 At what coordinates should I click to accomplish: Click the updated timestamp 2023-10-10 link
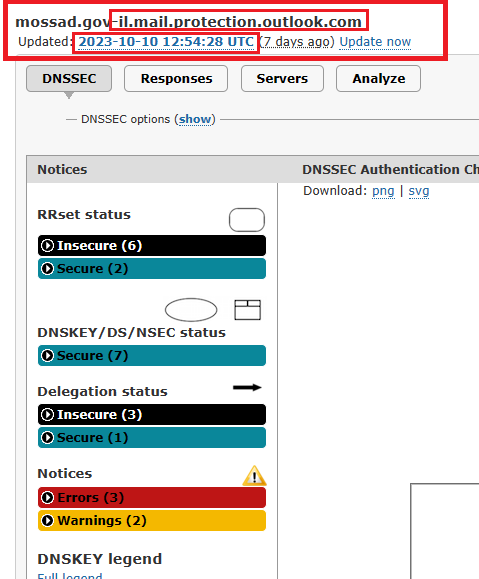(x=166, y=42)
